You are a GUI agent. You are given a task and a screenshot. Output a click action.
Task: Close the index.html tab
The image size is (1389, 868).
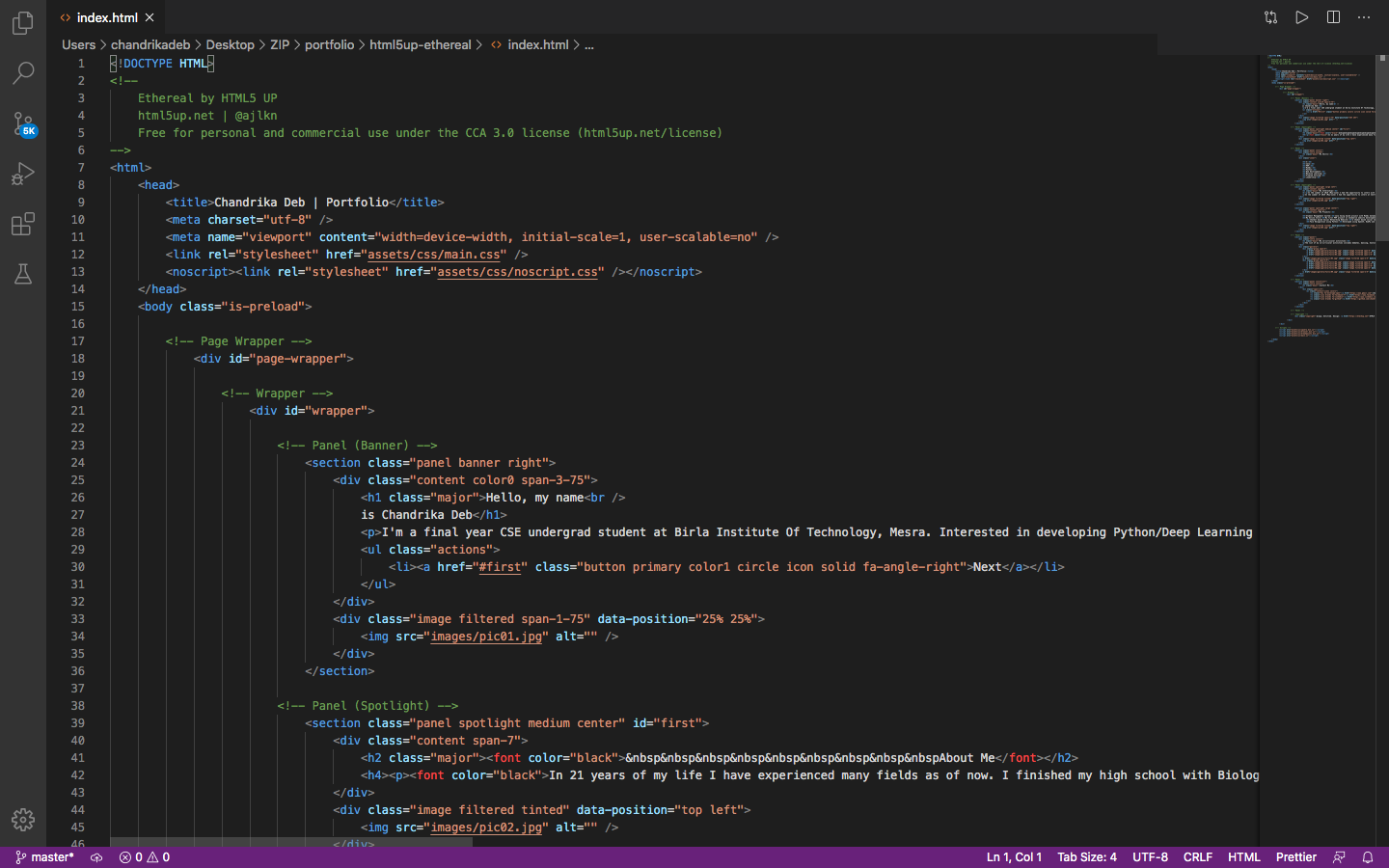coord(150,17)
